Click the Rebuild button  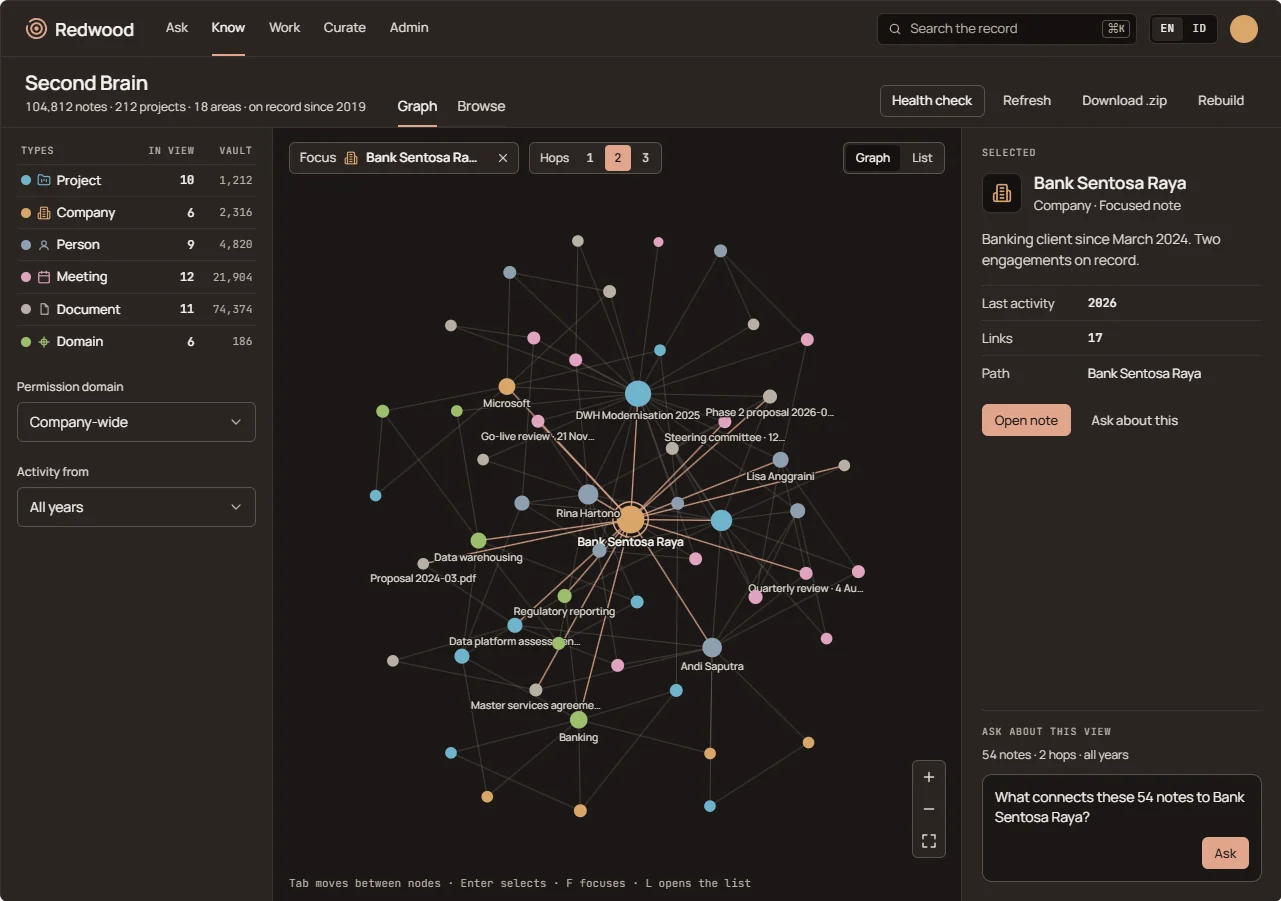click(1221, 101)
